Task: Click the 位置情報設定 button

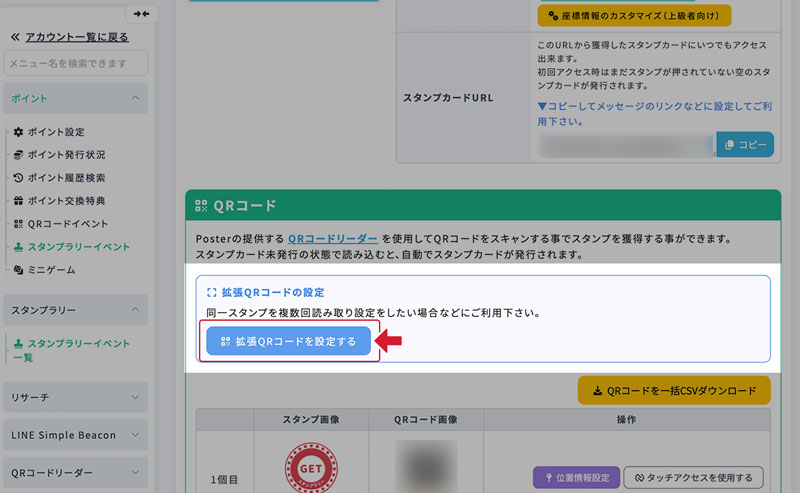Action: [x=575, y=477]
